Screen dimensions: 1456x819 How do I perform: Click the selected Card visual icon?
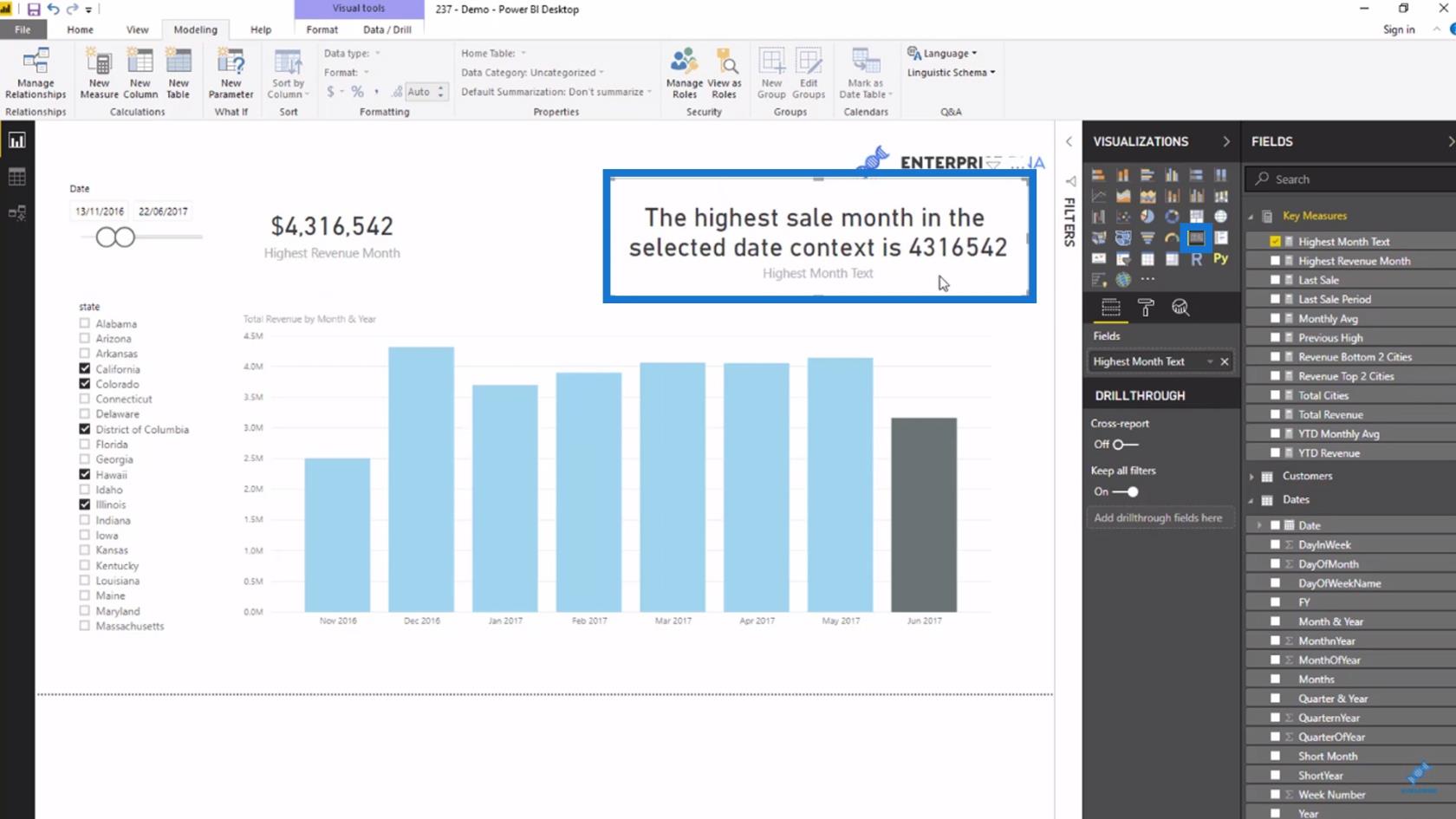click(1196, 237)
